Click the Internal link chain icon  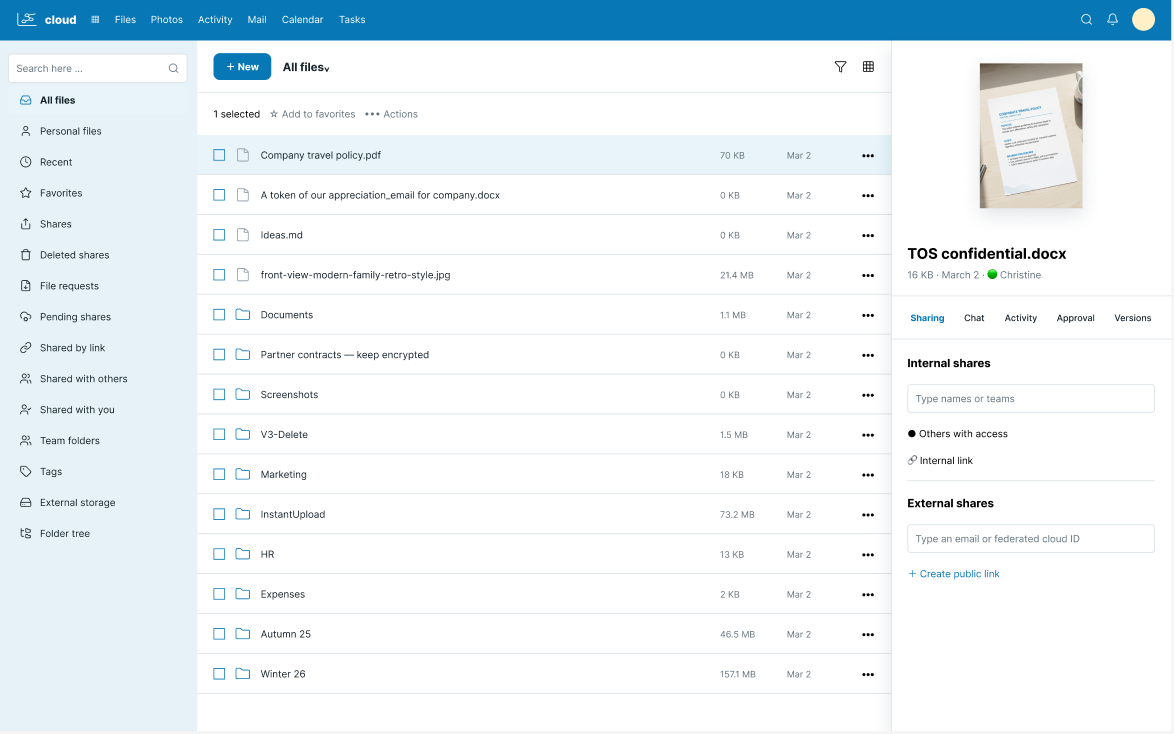point(912,461)
